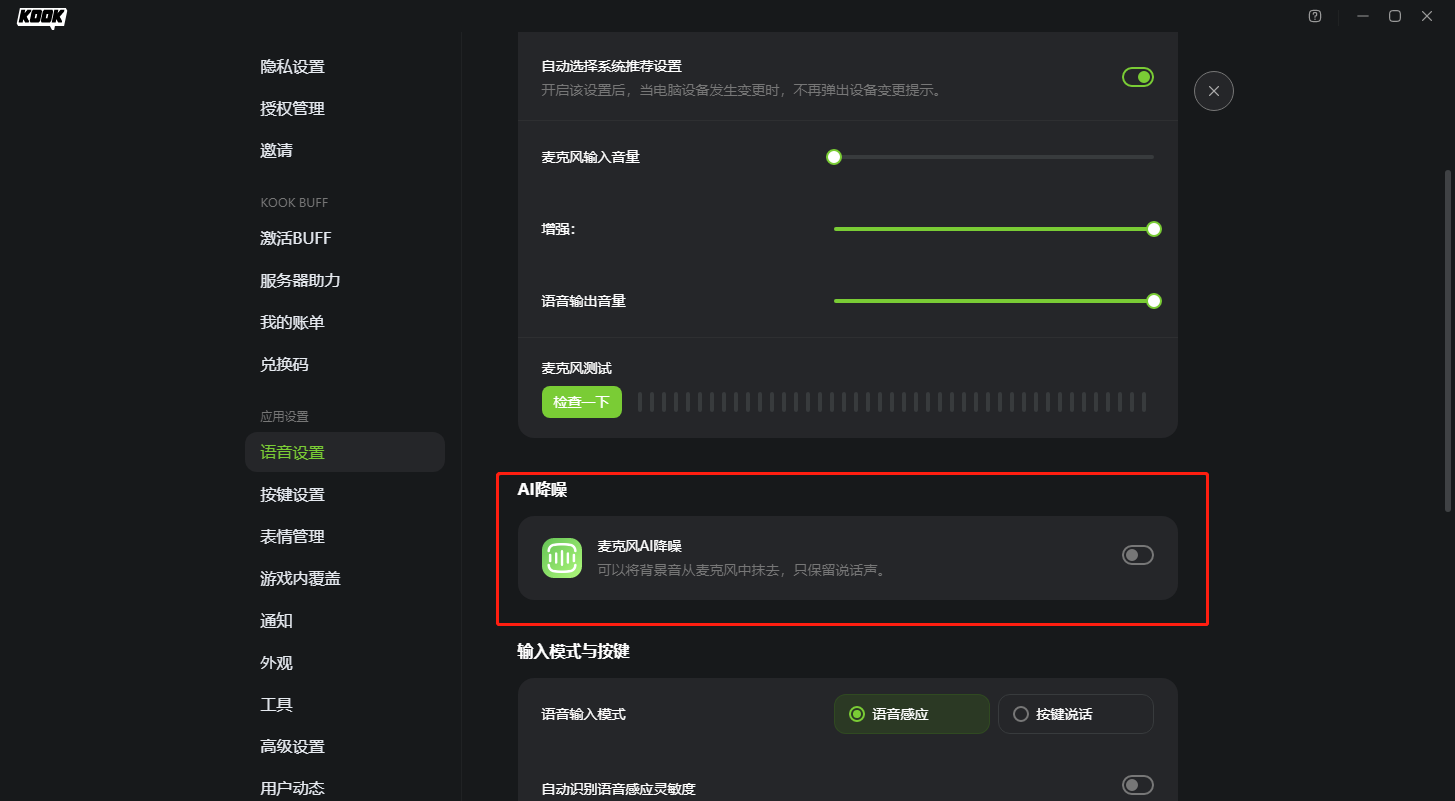Disable 自动选择系统推荐设置 toggle
This screenshot has height=801, width=1455.
pos(1138,77)
